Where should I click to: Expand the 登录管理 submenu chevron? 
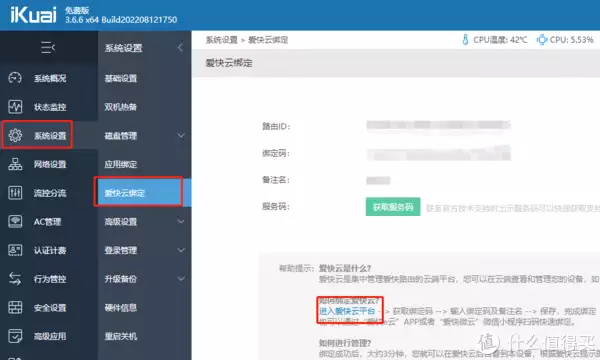(x=181, y=250)
